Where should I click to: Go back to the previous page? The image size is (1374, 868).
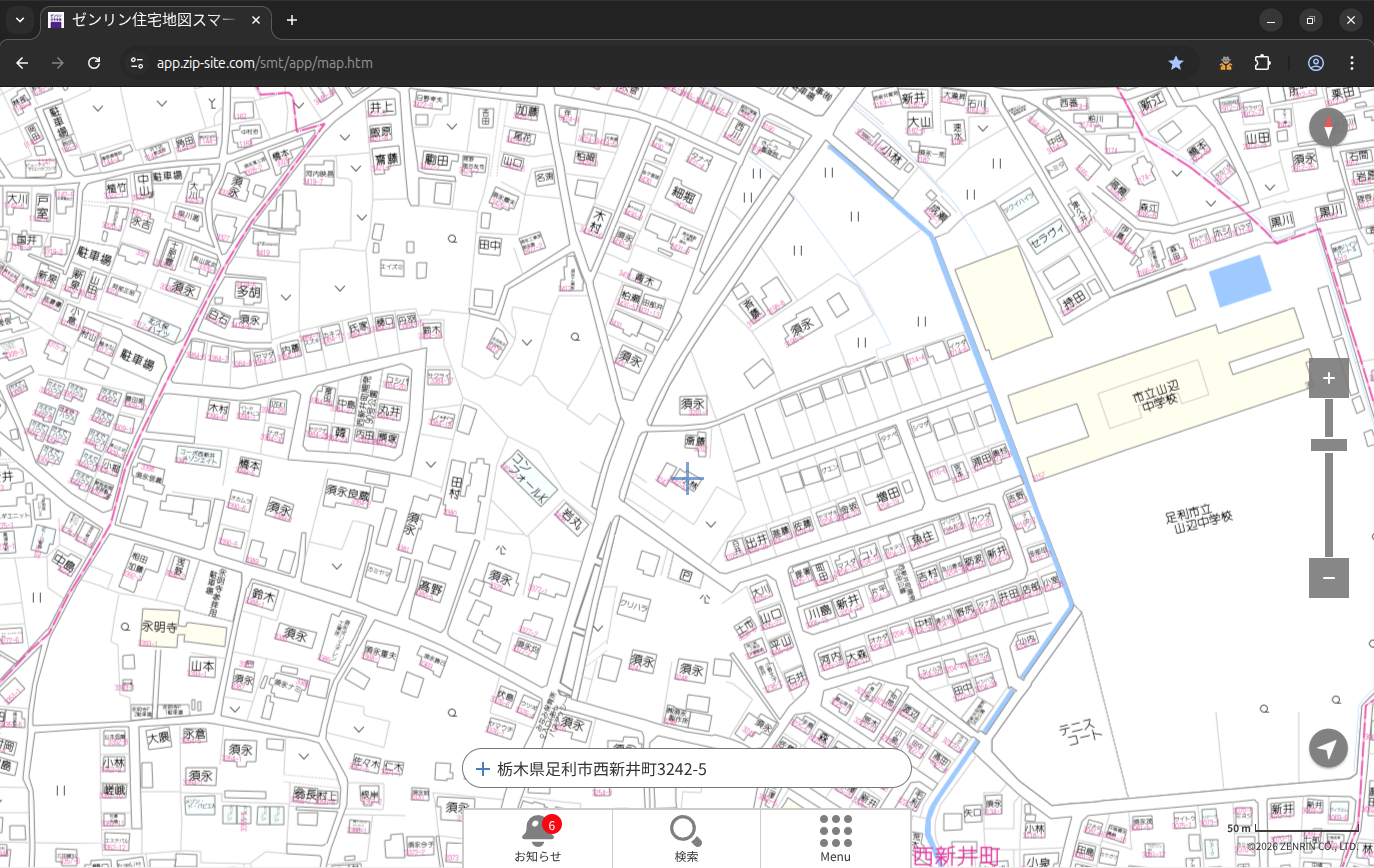point(22,63)
